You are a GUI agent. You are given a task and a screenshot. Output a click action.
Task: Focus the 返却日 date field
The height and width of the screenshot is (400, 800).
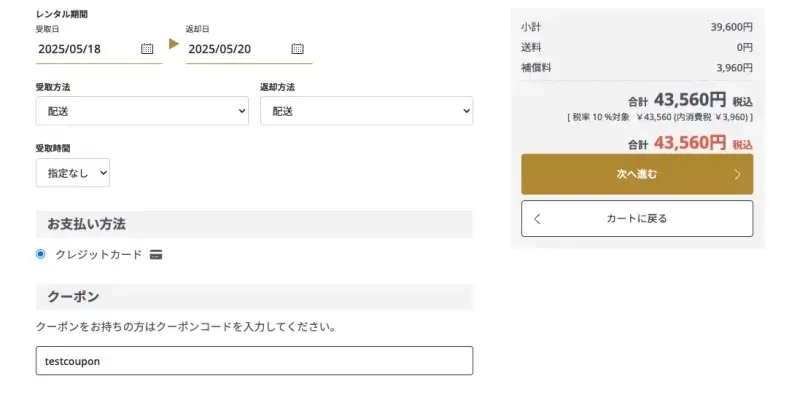click(235, 48)
